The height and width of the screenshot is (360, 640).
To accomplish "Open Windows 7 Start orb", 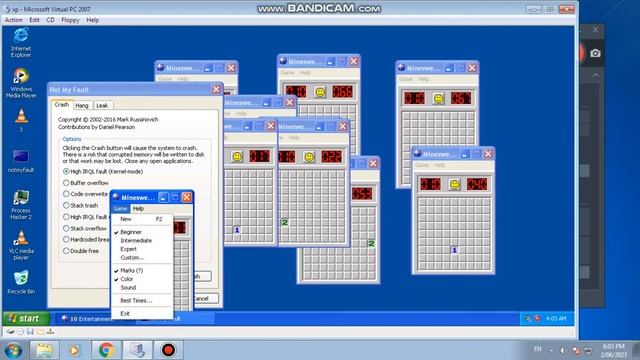I will (x=13, y=350).
